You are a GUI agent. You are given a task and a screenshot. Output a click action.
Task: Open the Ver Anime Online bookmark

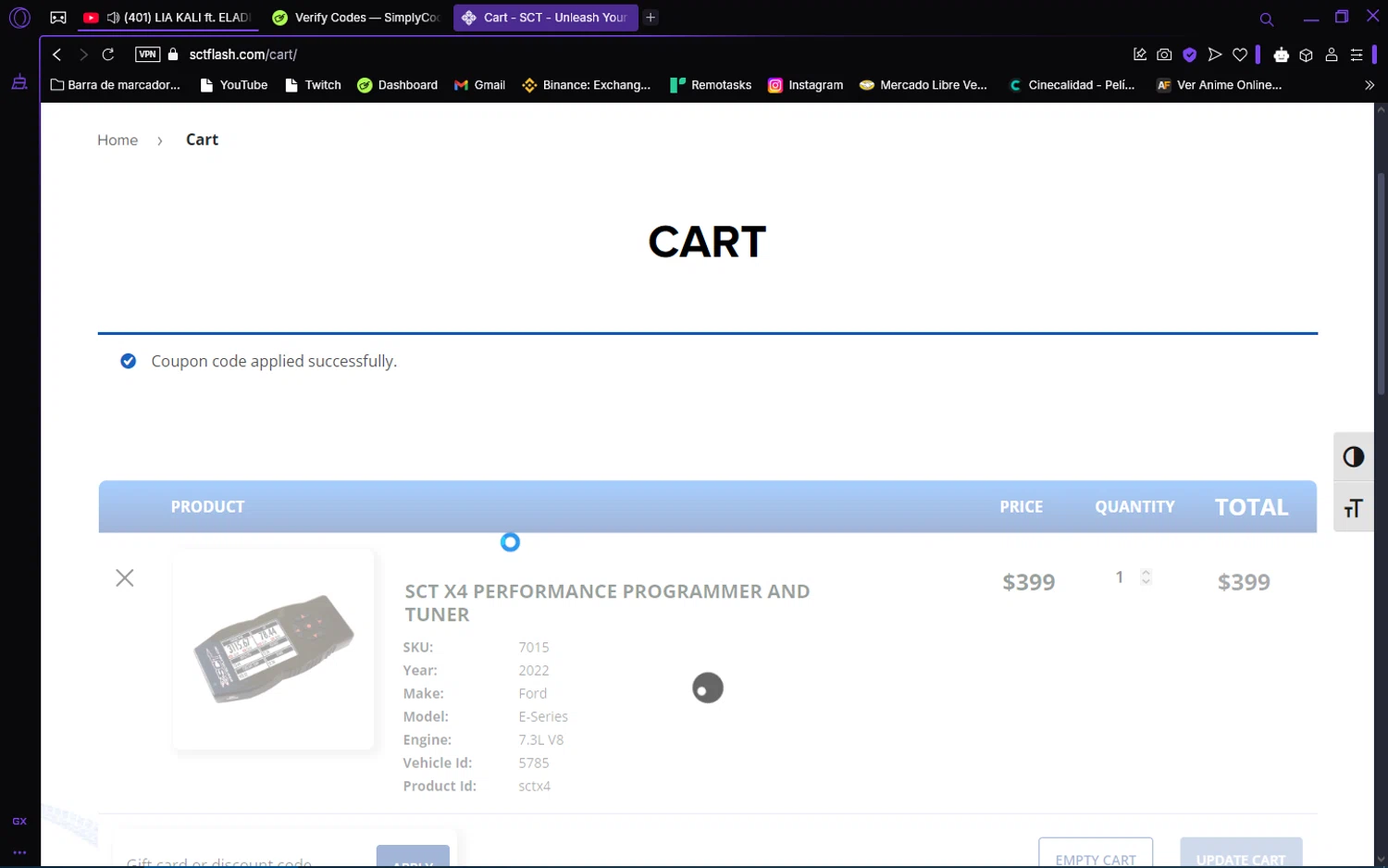(x=1220, y=85)
